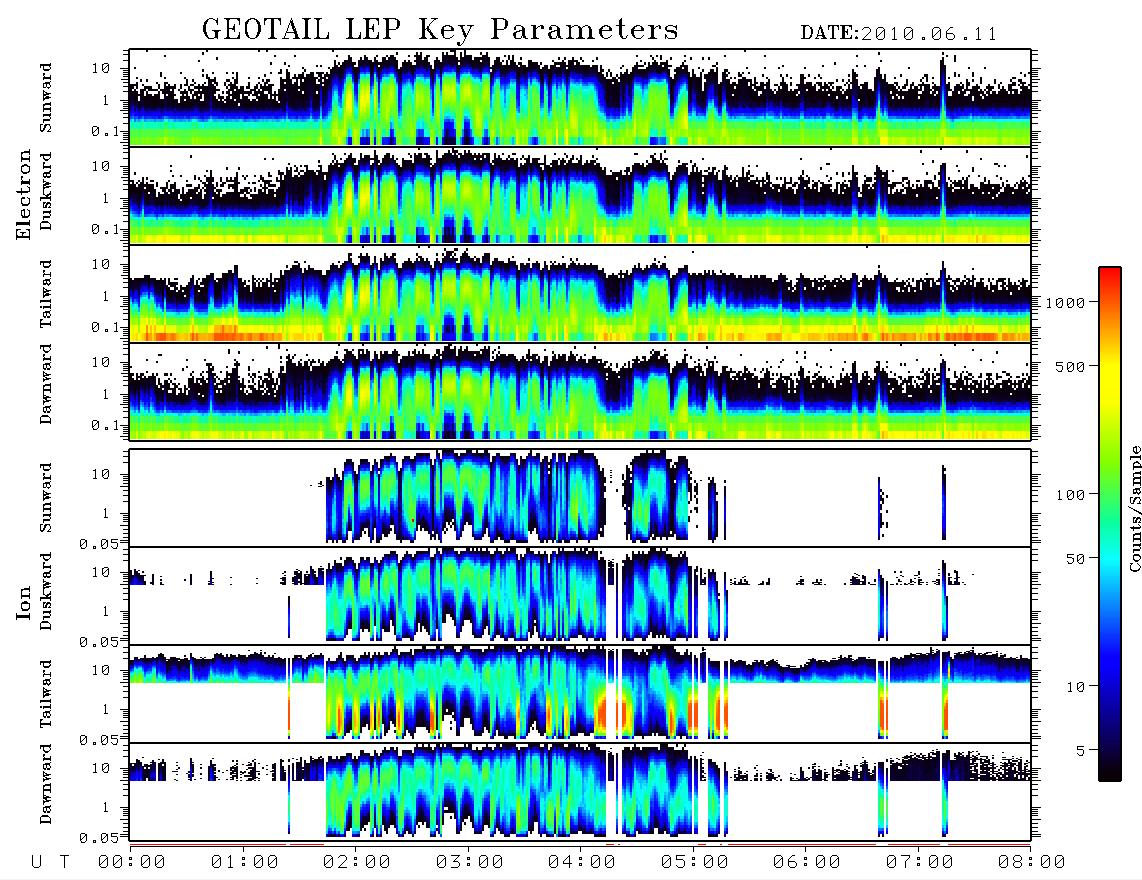Click the 500 colorbar tick label
Image resolution: width=1142 pixels, height=880 pixels.
1070,366
